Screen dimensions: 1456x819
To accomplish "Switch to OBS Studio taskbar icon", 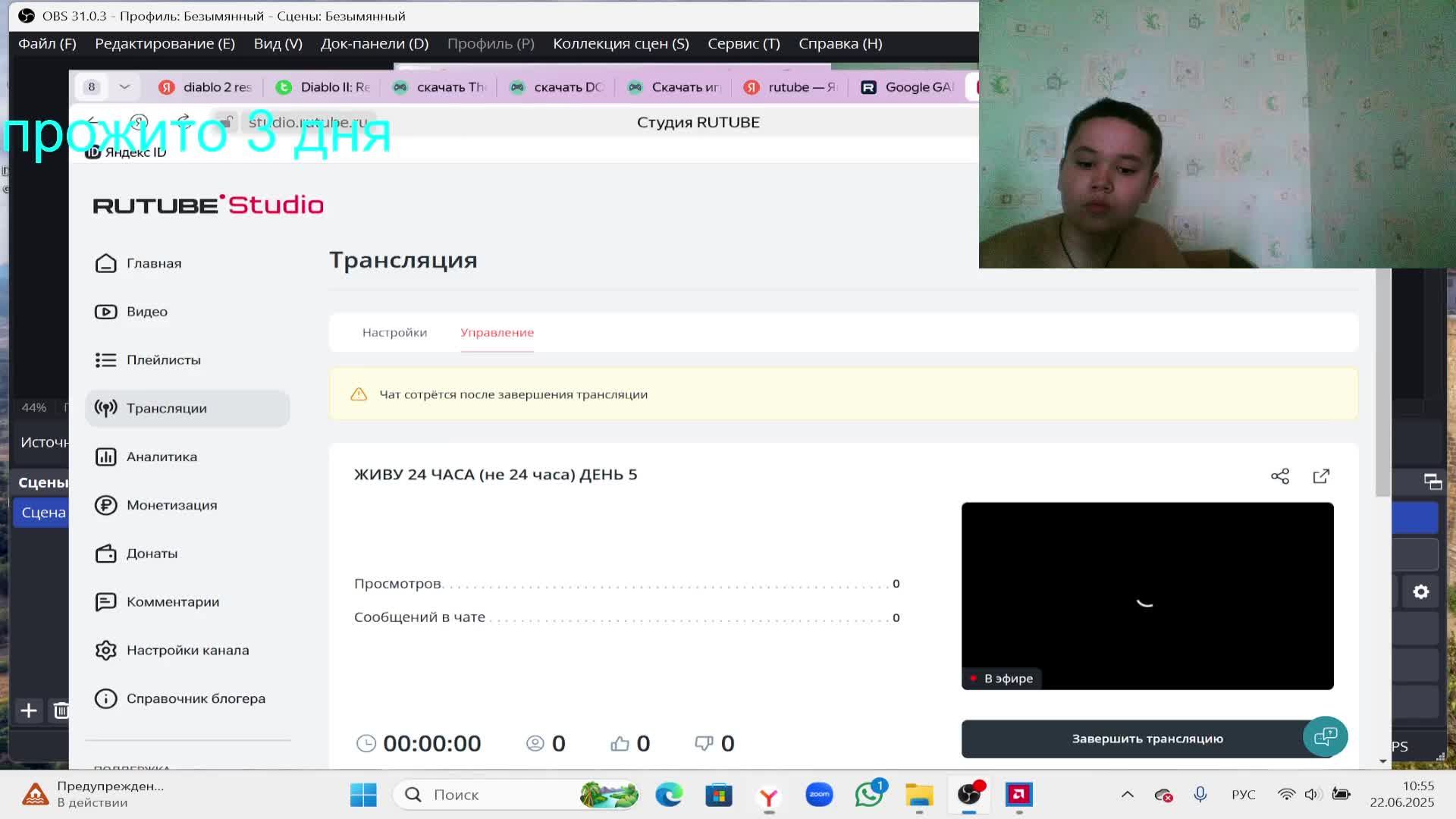I will tap(969, 795).
